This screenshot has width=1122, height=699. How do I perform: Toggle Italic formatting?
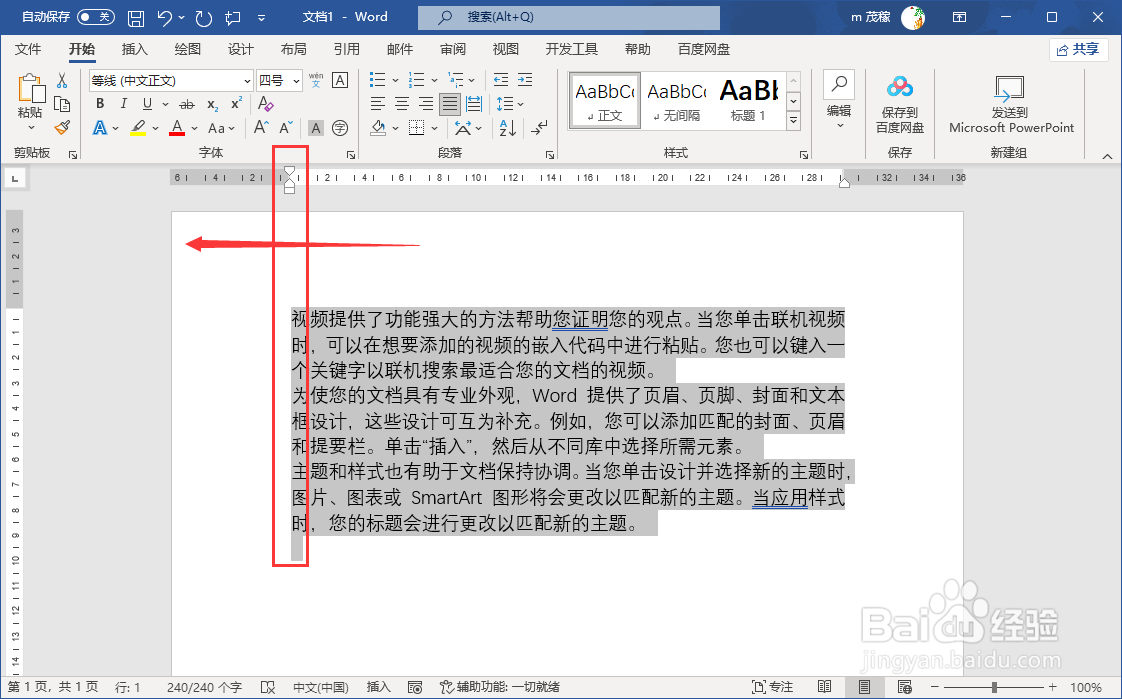(123, 104)
